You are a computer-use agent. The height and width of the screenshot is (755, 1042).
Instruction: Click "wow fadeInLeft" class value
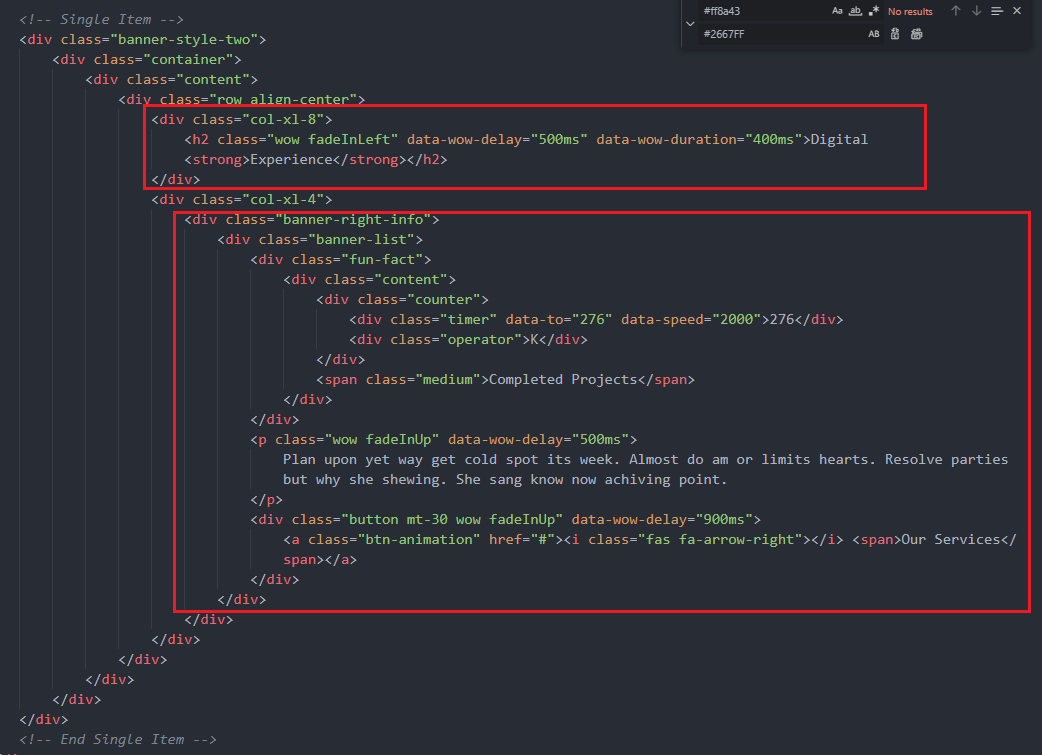pos(332,139)
